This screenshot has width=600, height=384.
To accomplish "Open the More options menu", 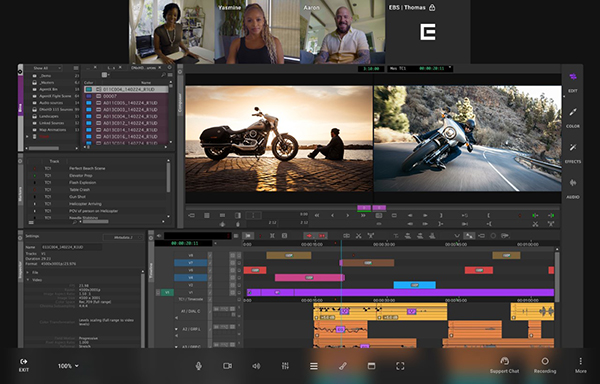I will 580,365.
